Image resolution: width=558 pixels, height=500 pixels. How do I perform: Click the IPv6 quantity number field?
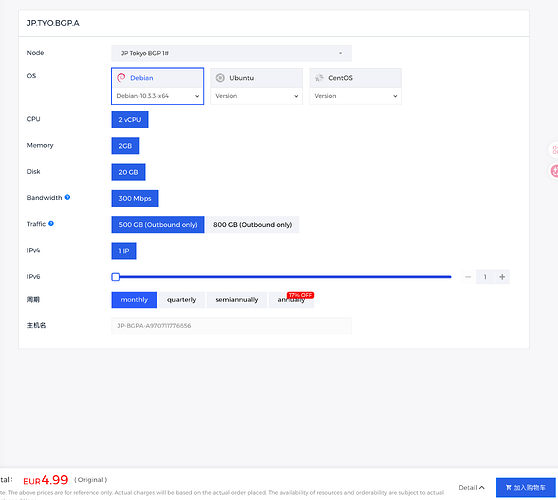(x=485, y=277)
